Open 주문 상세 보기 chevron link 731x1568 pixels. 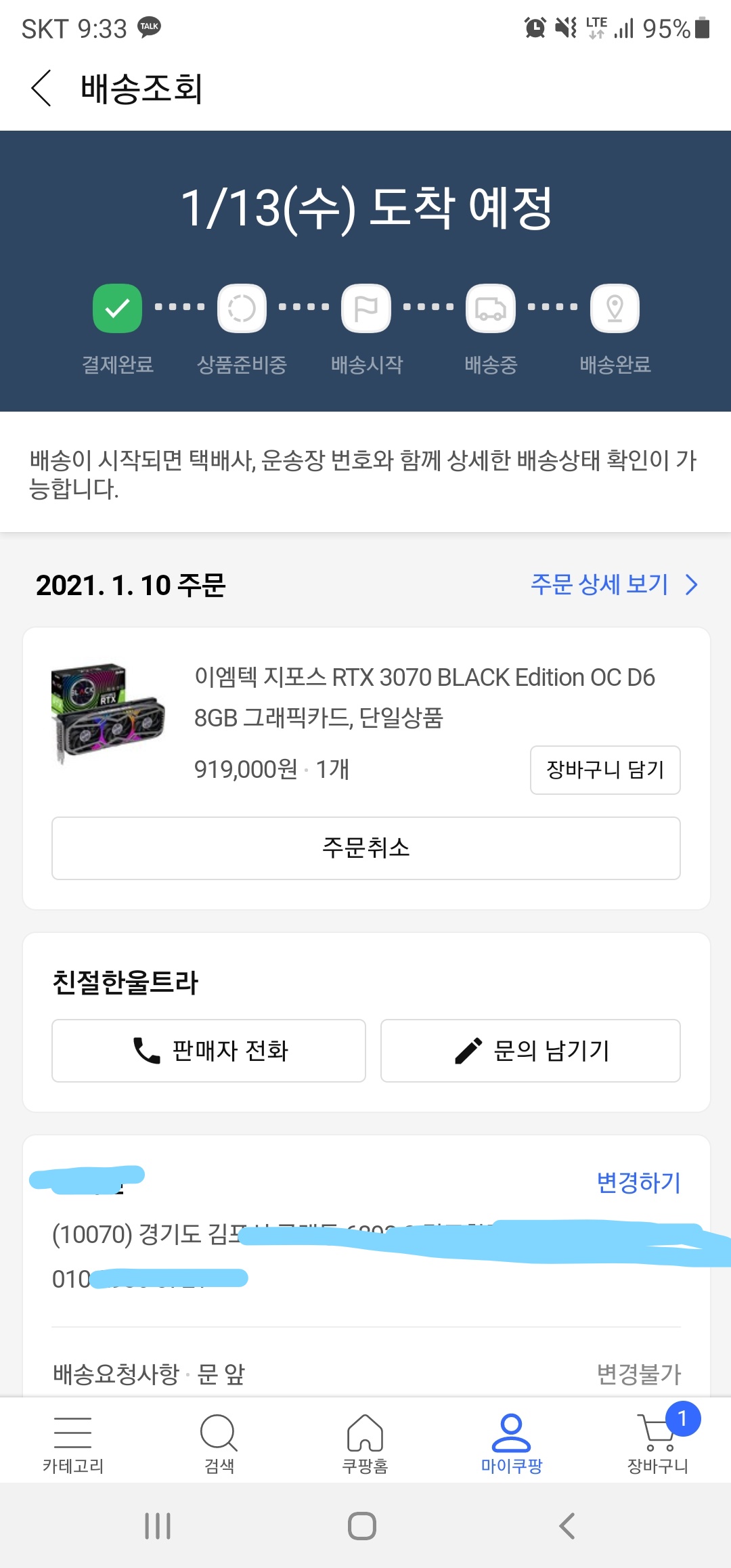[x=613, y=584]
